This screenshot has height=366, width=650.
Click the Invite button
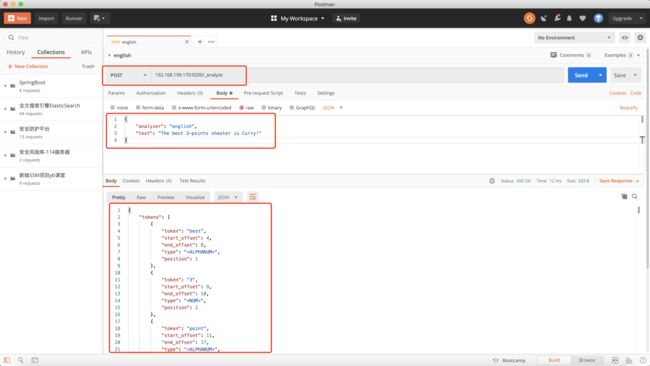click(x=346, y=18)
